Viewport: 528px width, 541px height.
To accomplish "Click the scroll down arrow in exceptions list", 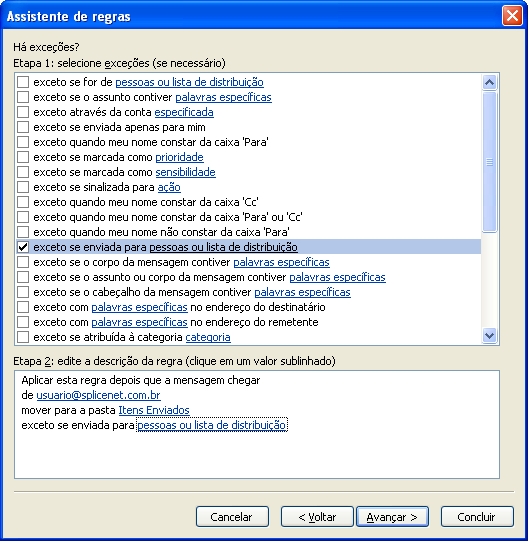I will 489,335.
